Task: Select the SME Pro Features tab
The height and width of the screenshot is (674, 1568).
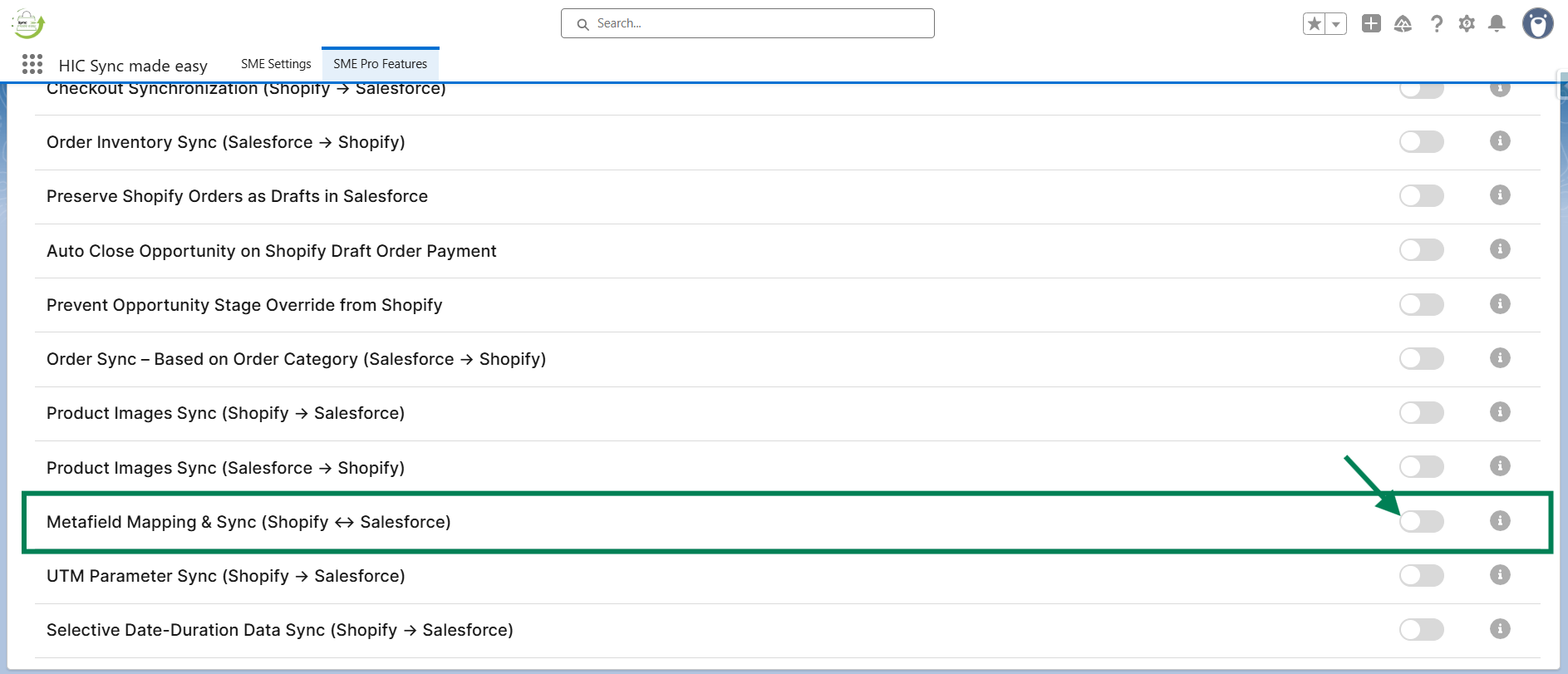Action: tap(380, 64)
